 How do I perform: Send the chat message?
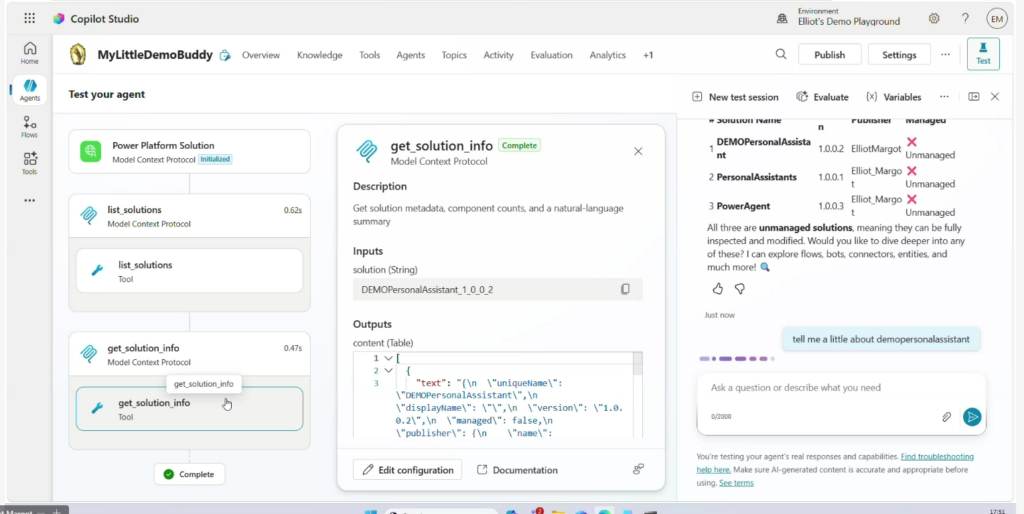pyautogui.click(x=971, y=417)
